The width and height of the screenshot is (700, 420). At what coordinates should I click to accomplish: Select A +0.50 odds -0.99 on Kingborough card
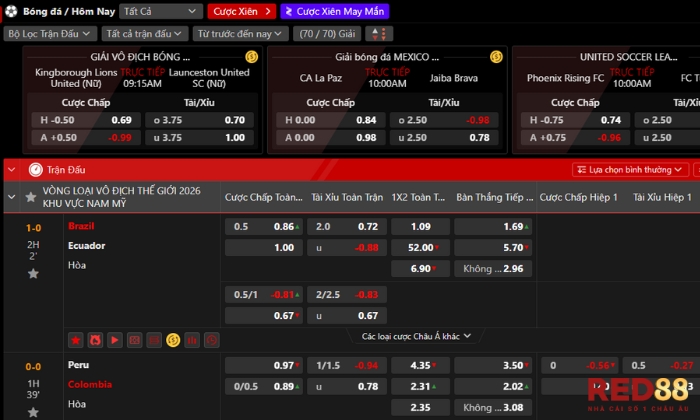(86, 137)
